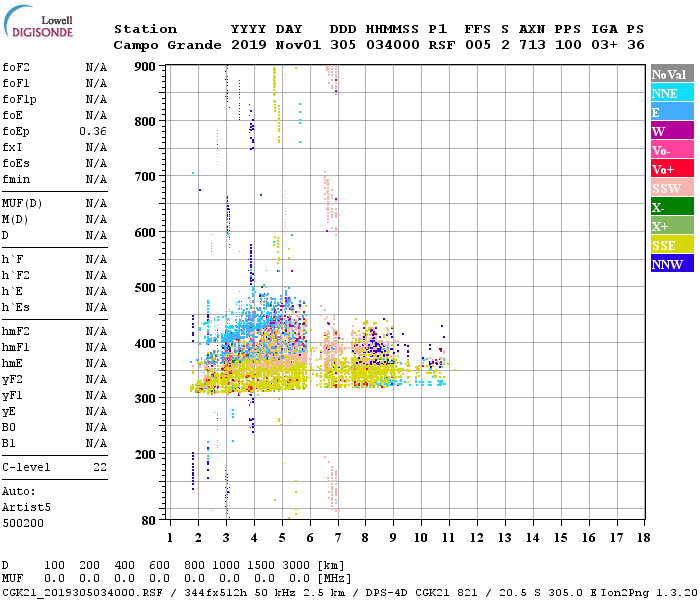Click the 500200 version number
This screenshot has height=600, width=700.
point(23,523)
